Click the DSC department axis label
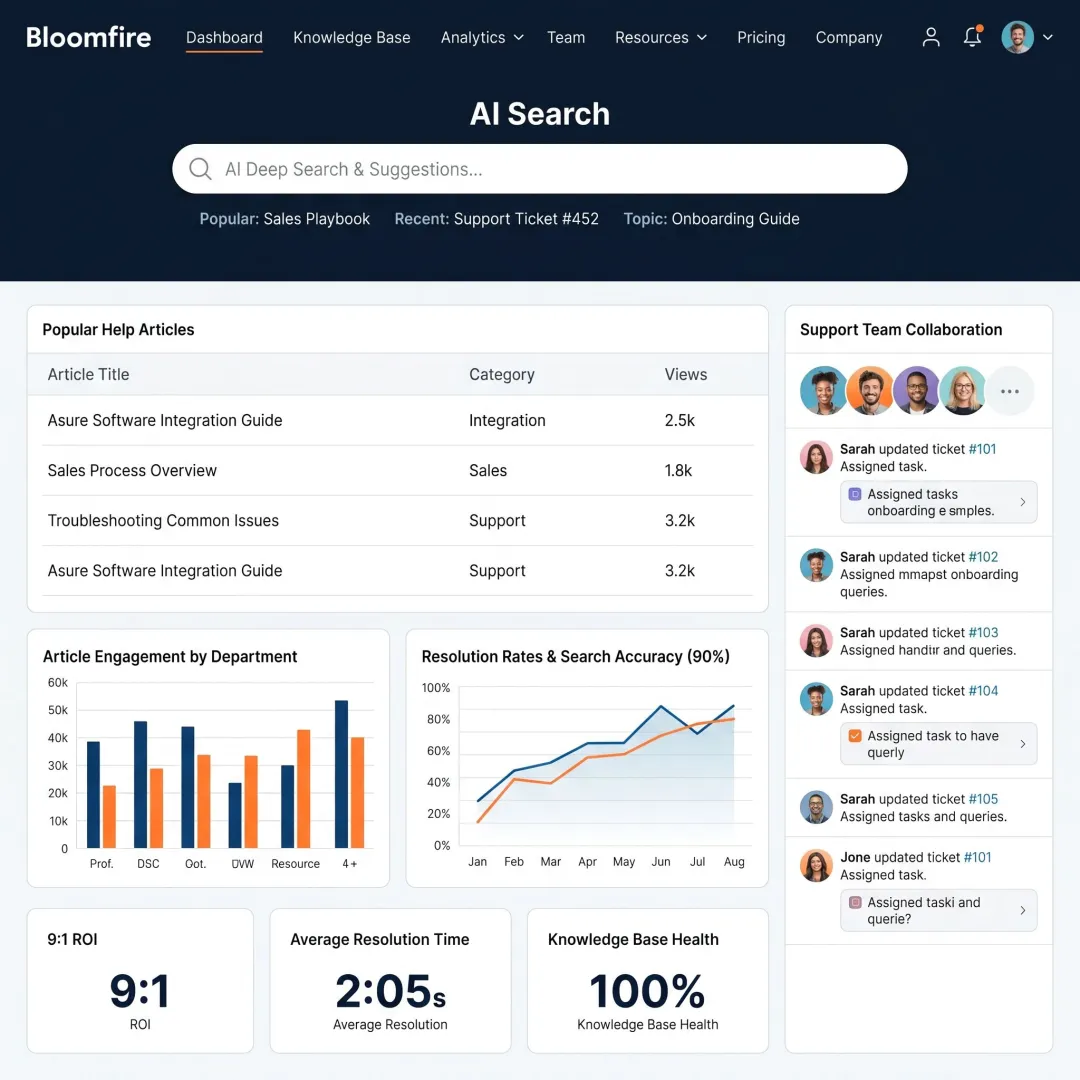The image size is (1080, 1080). pos(148,864)
